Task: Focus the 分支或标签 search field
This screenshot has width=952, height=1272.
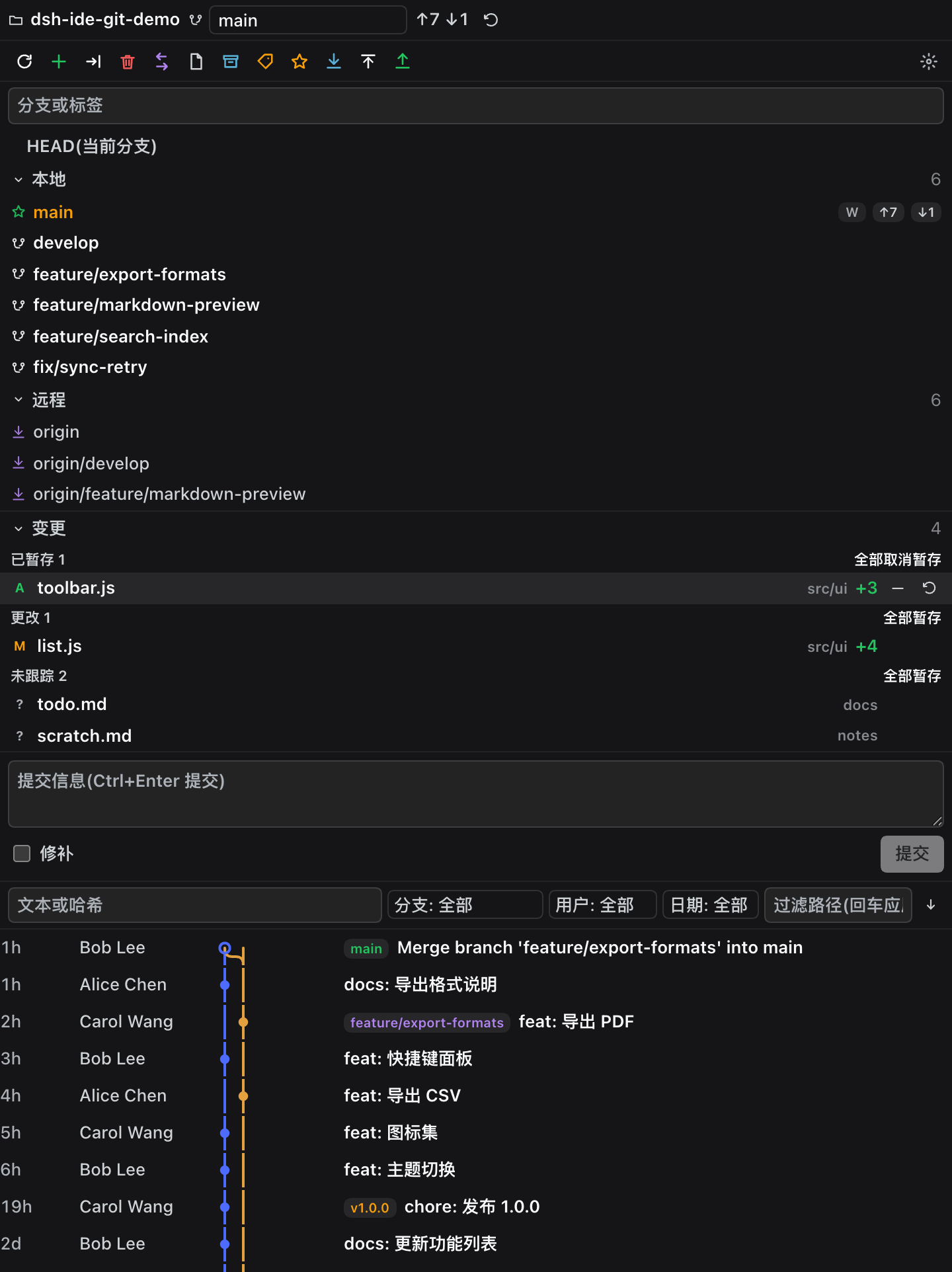Action: [476, 106]
